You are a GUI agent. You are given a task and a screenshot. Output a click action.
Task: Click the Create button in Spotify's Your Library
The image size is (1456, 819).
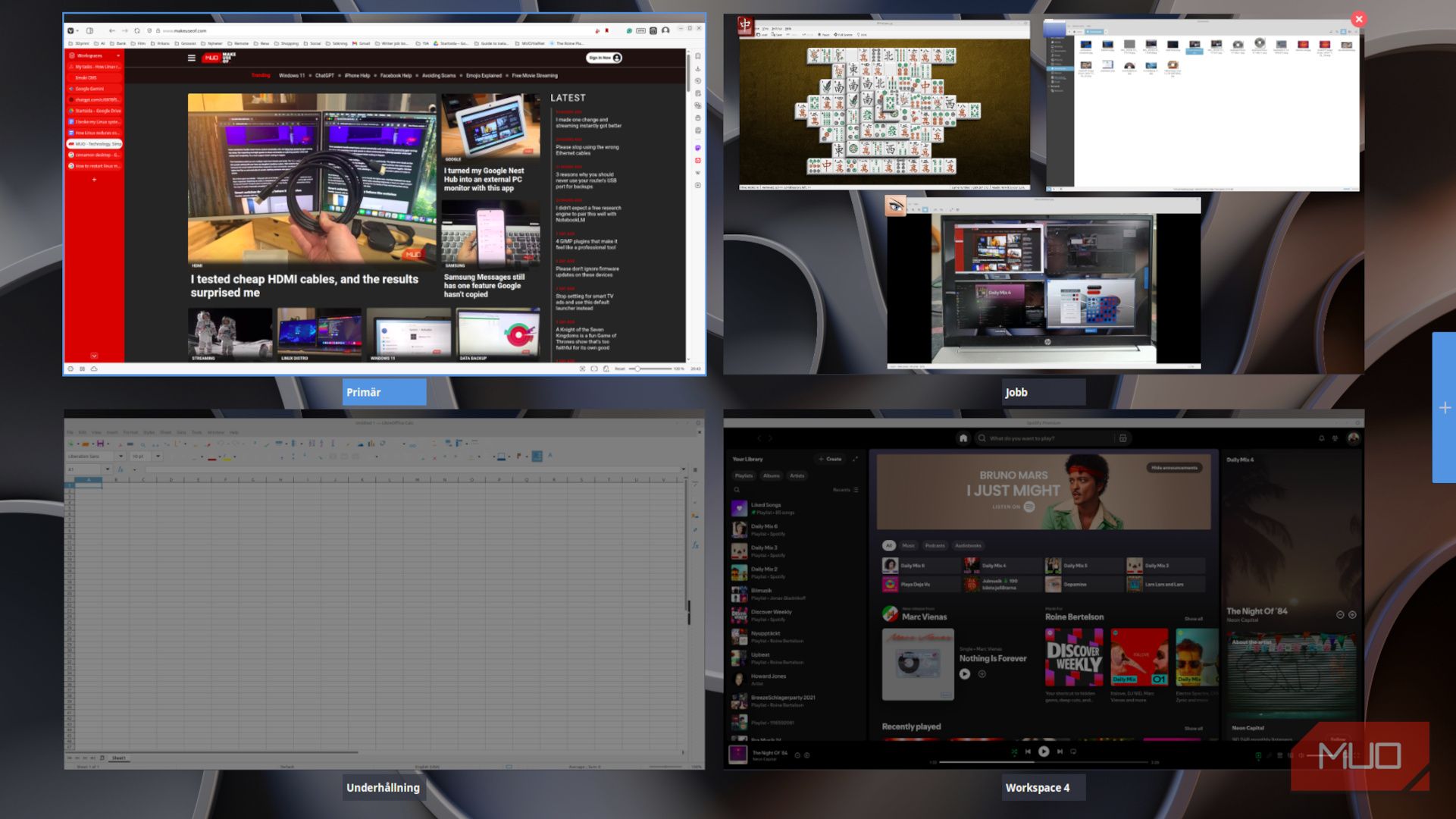pos(830,459)
